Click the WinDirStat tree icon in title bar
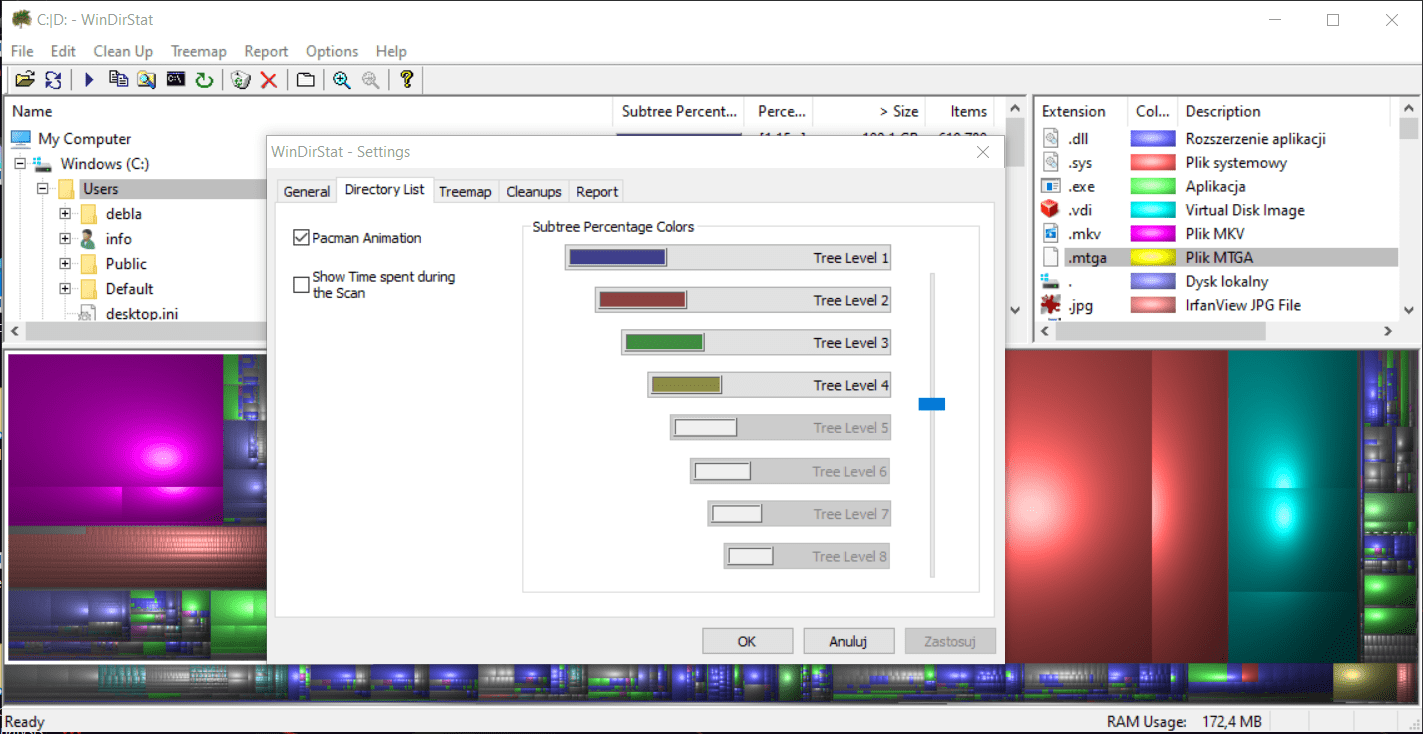 [21, 19]
